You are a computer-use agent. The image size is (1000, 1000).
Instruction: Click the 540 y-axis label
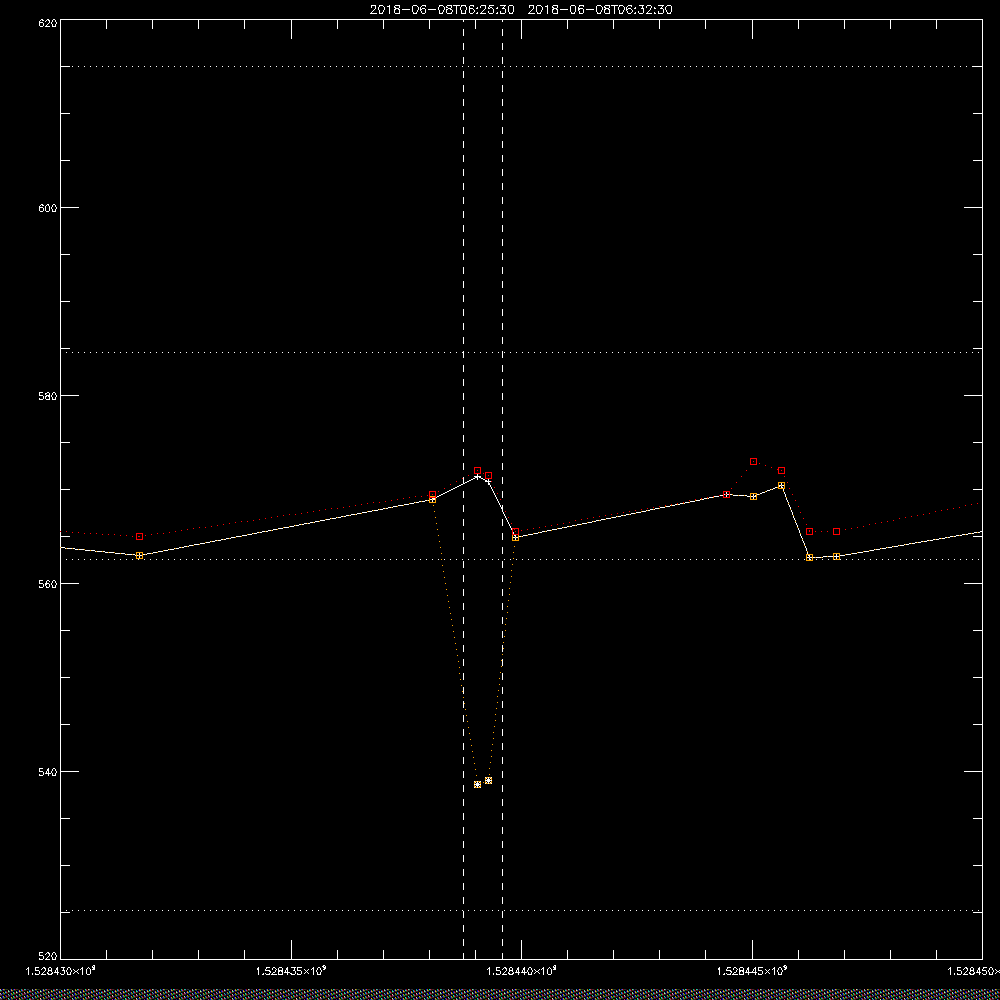49,772
